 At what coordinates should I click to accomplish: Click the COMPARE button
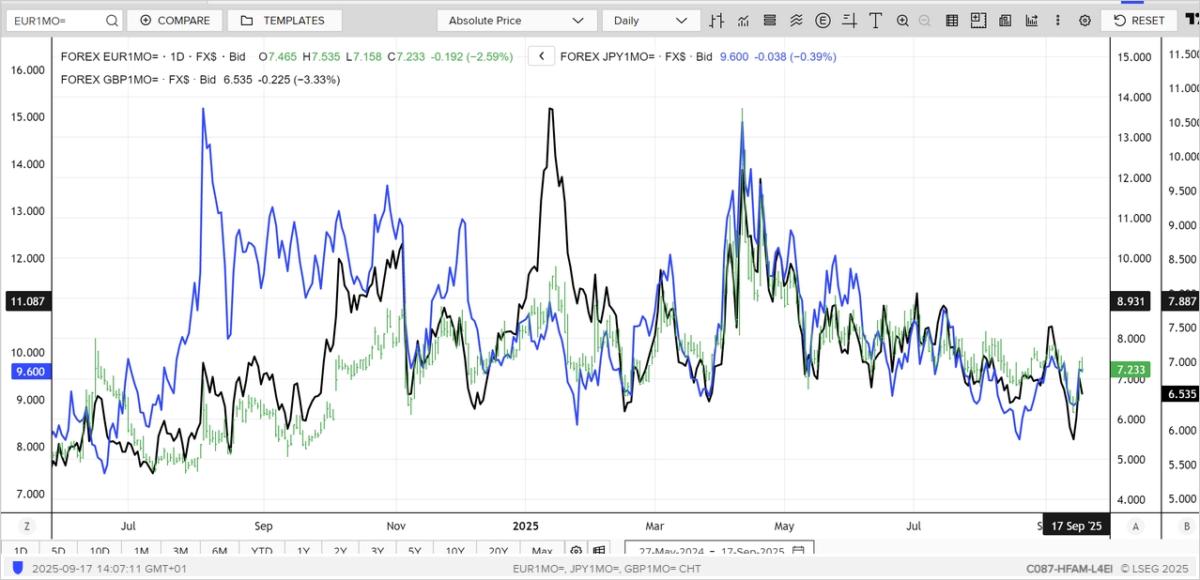[174, 20]
